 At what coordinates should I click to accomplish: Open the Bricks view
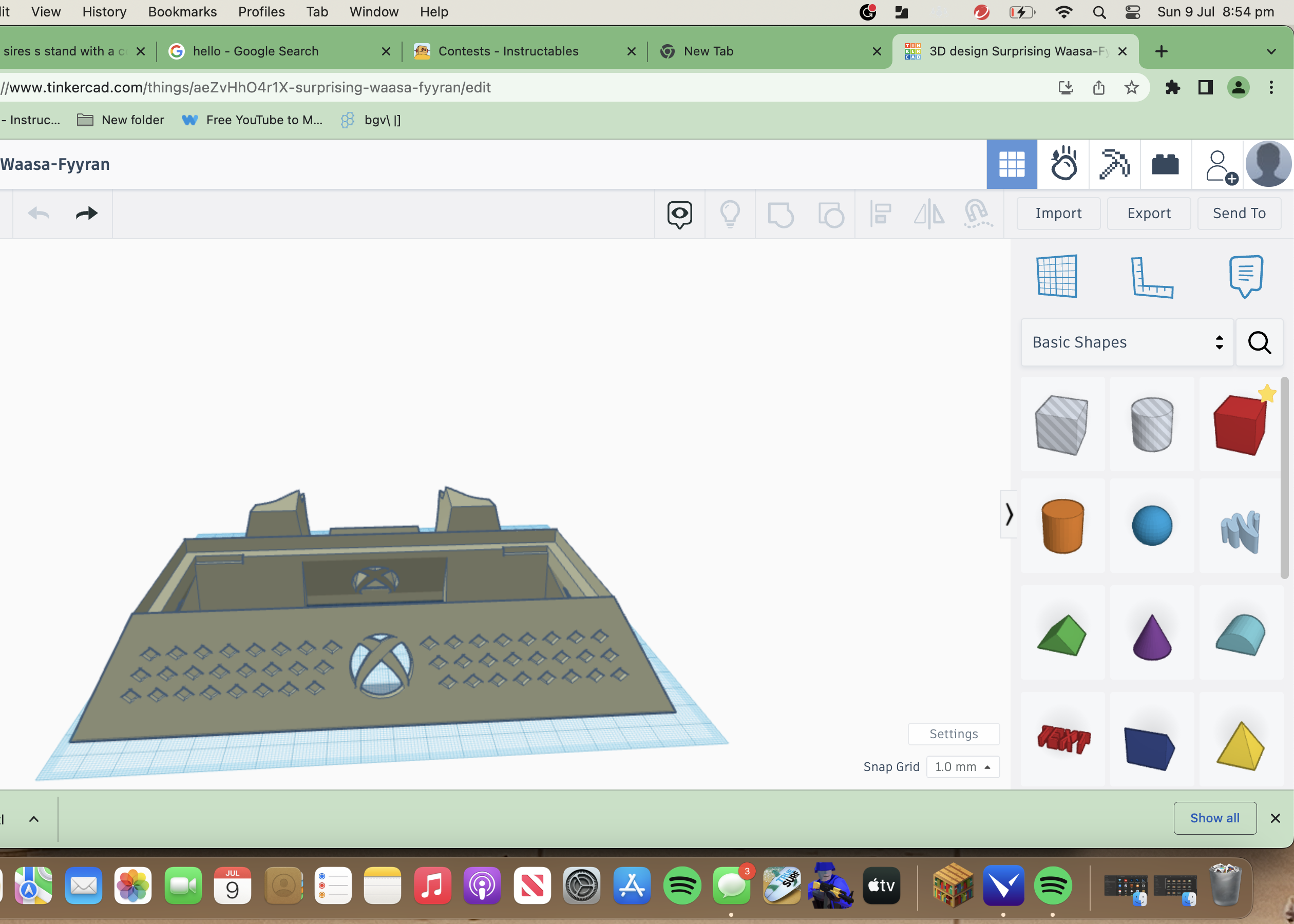[x=1165, y=164]
